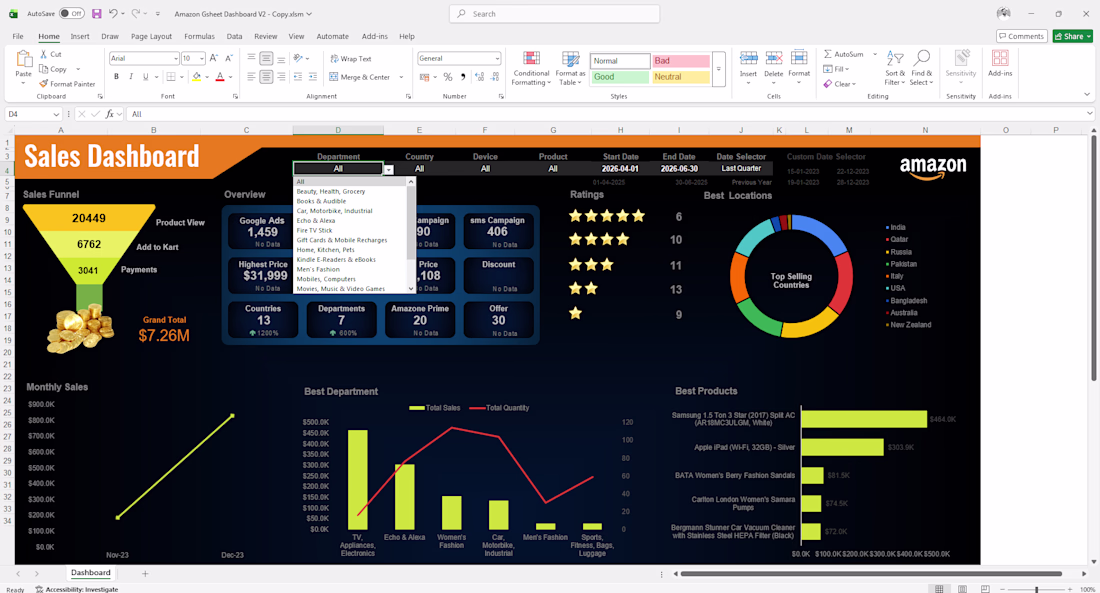Switch to the Insert ribbon tab
This screenshot has width=1100, height=593.
[79, 36]
